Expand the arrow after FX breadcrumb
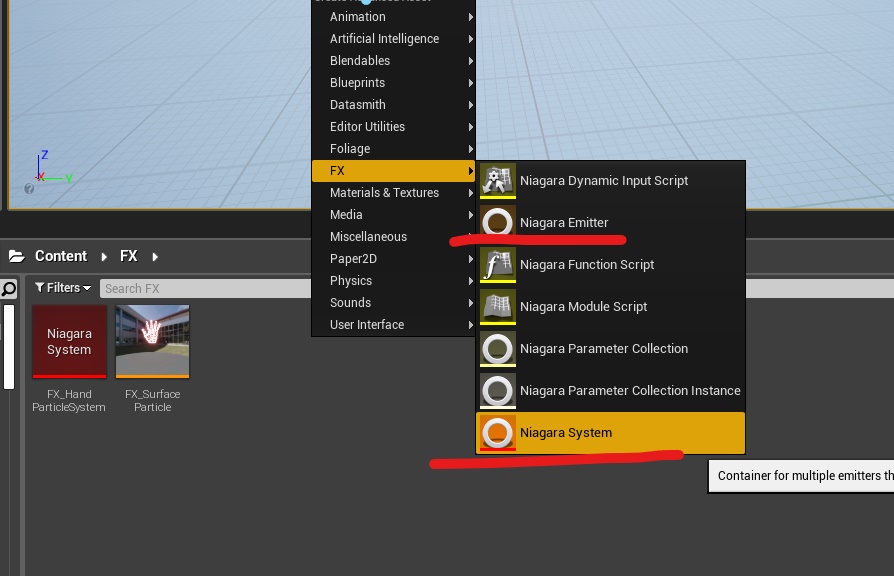This screenshot has height=576, width=894. (155, 257)
